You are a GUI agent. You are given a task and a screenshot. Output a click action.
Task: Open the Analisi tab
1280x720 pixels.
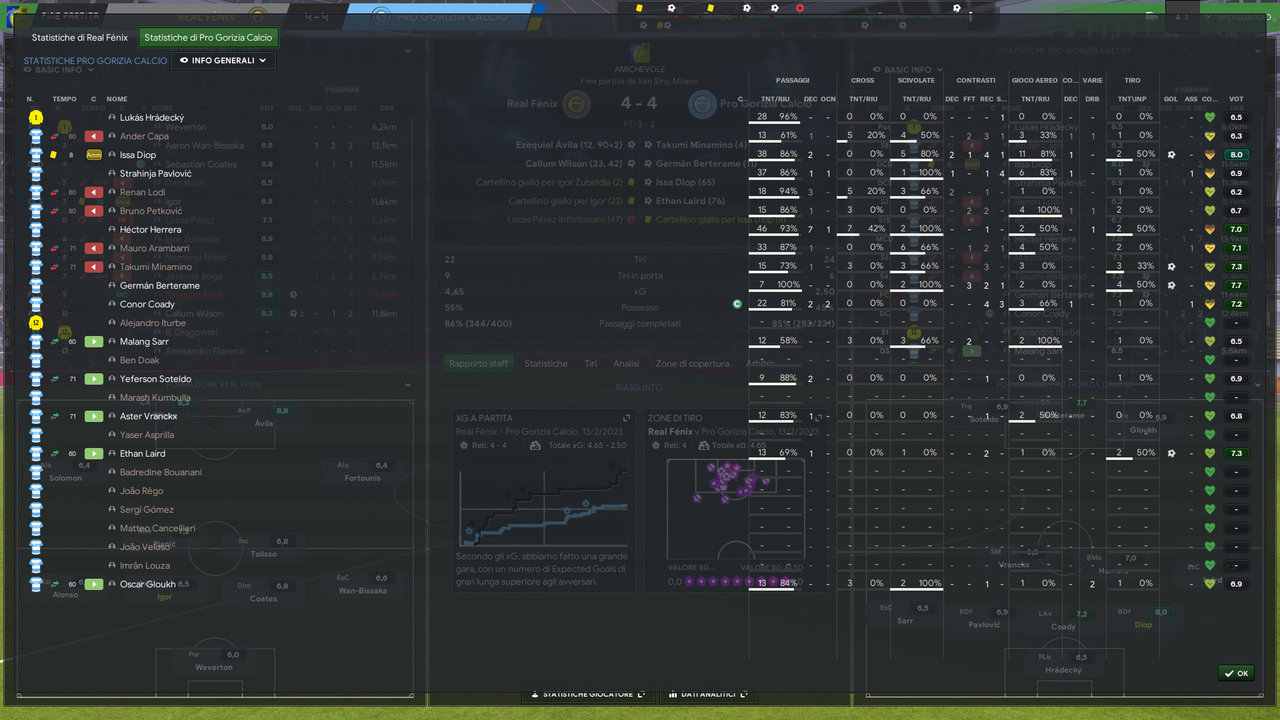tap(626, 364)
